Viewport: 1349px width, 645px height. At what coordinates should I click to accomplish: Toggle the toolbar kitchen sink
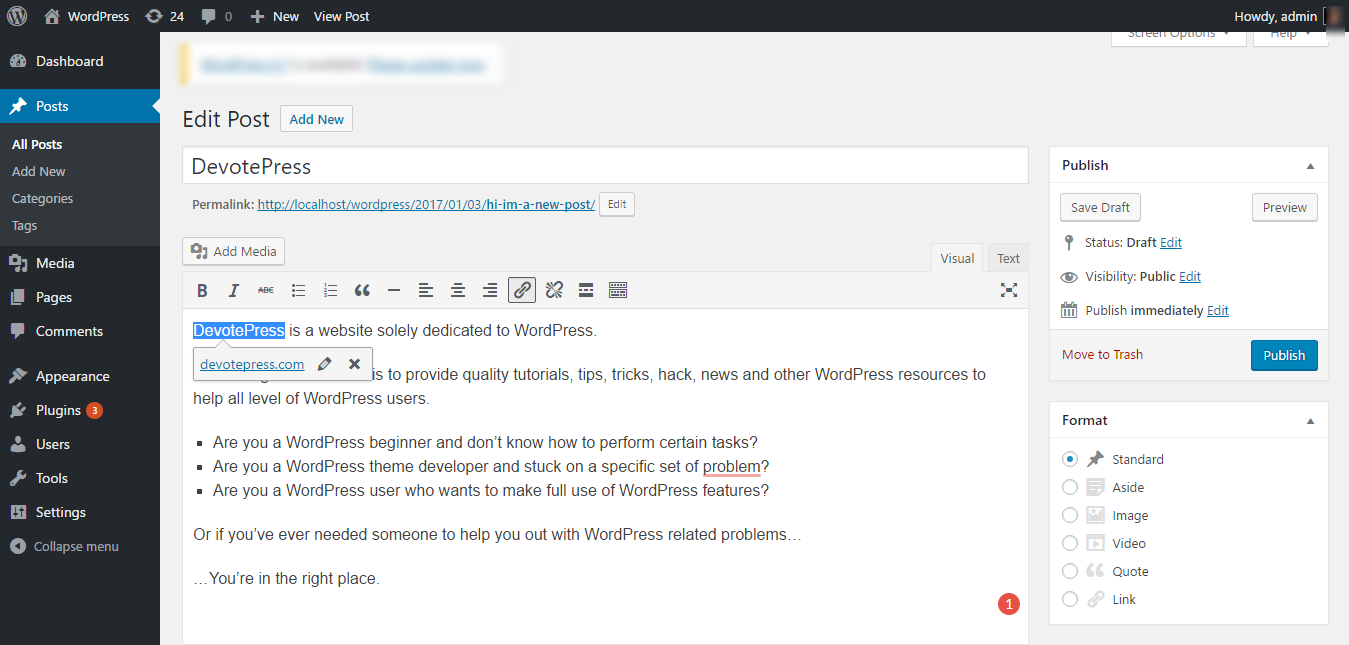tap(618, 290)
